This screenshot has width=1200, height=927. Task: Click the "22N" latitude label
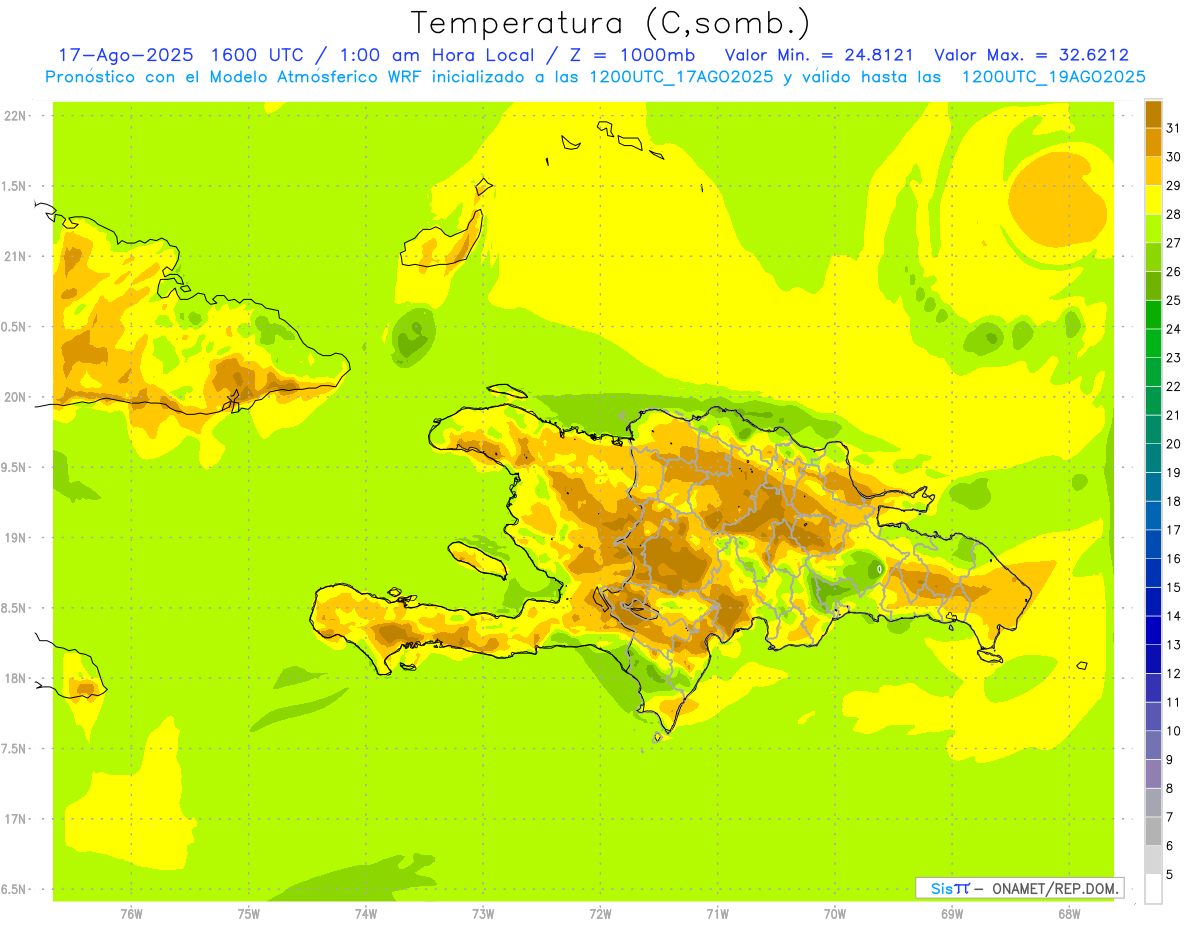(15, 116)
